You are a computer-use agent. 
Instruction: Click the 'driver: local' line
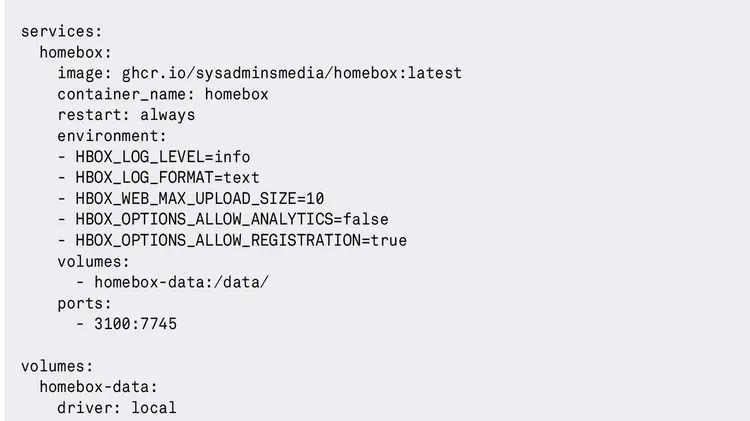(116, 408)
